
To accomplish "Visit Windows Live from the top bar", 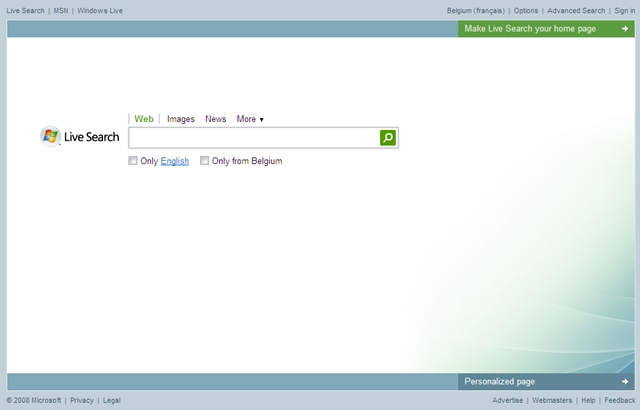I will (x=100, y=10).
